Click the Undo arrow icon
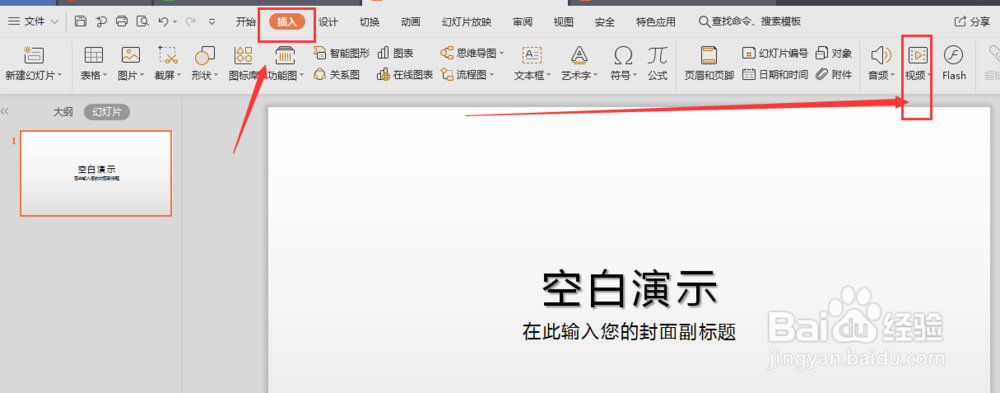The width and height of the screenshot is (1000, 393). point(163,22)
